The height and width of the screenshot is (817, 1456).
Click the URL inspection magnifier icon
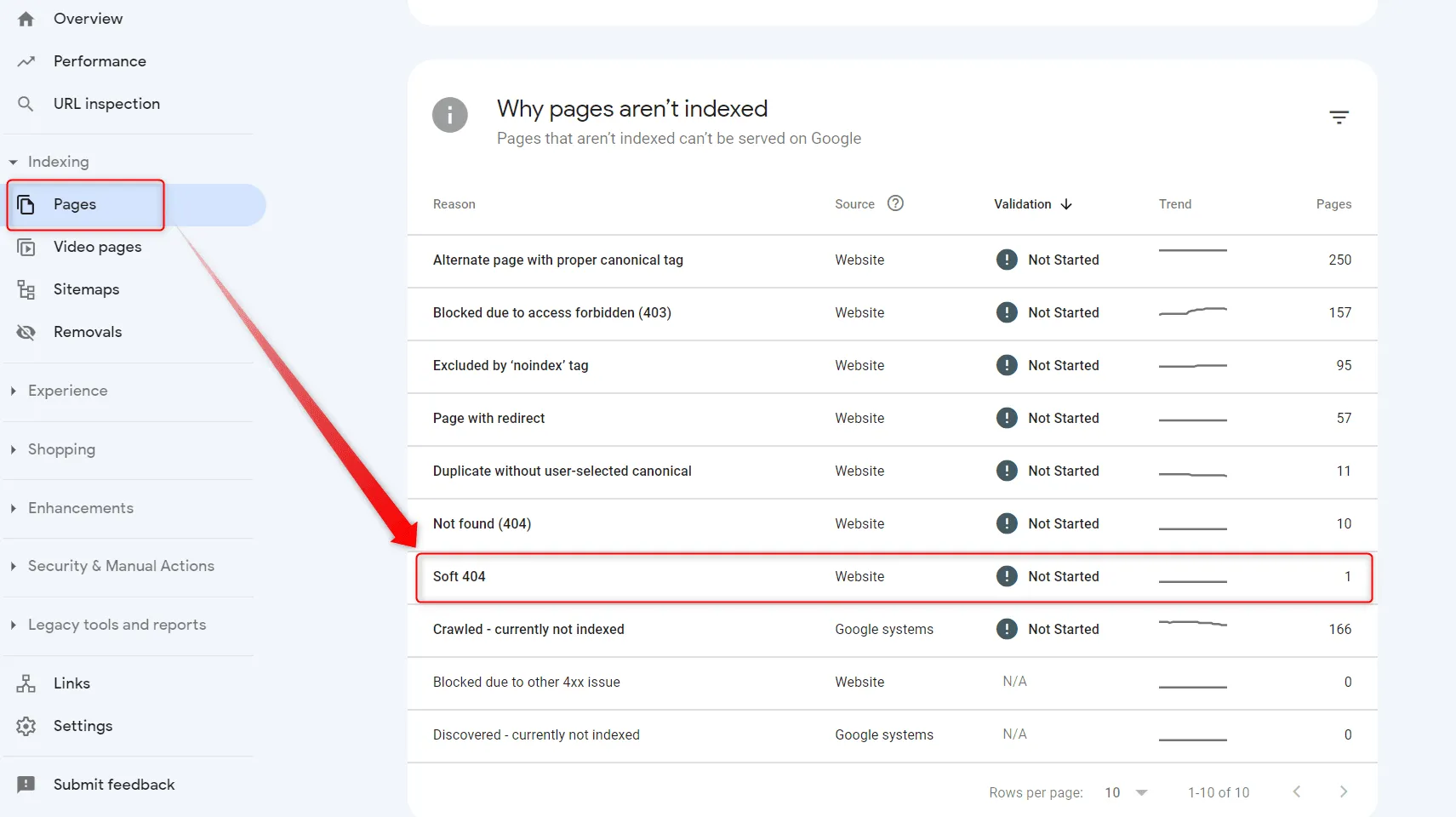26,104
